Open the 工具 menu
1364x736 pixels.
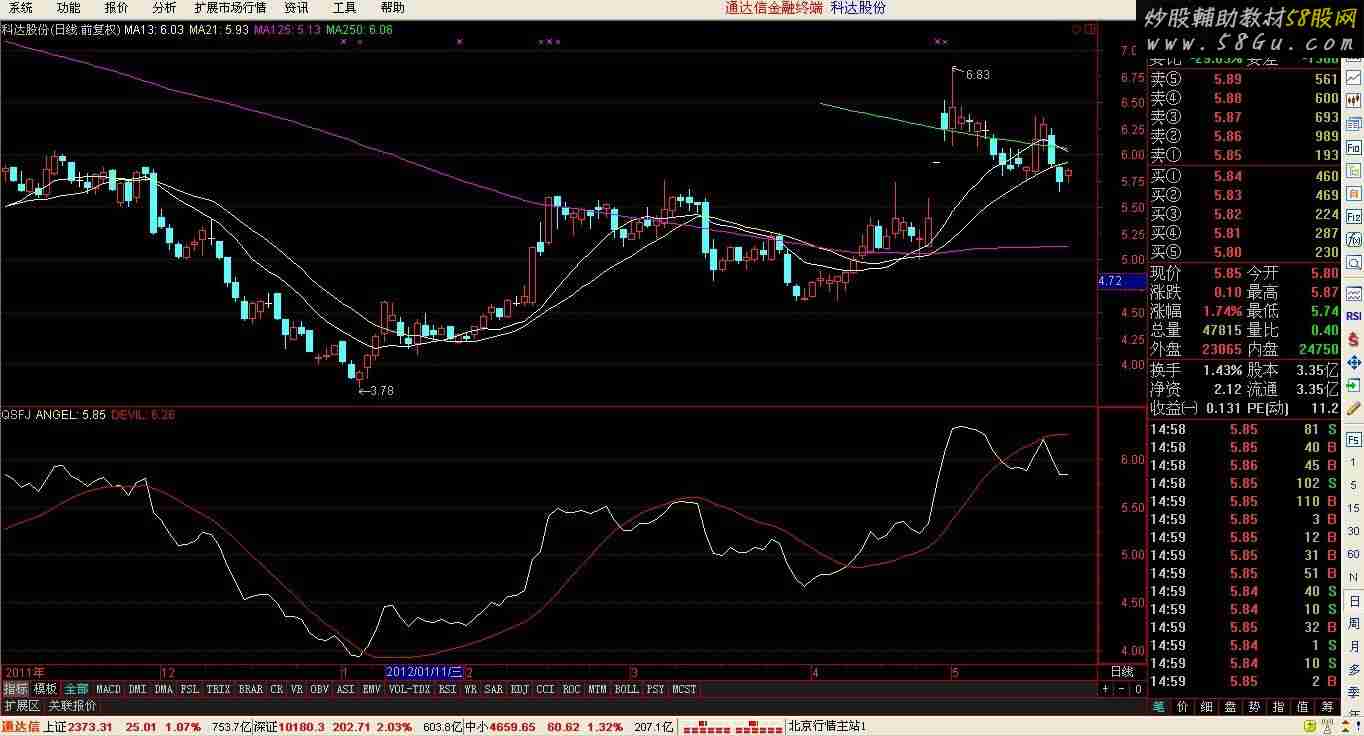(344, 8)
